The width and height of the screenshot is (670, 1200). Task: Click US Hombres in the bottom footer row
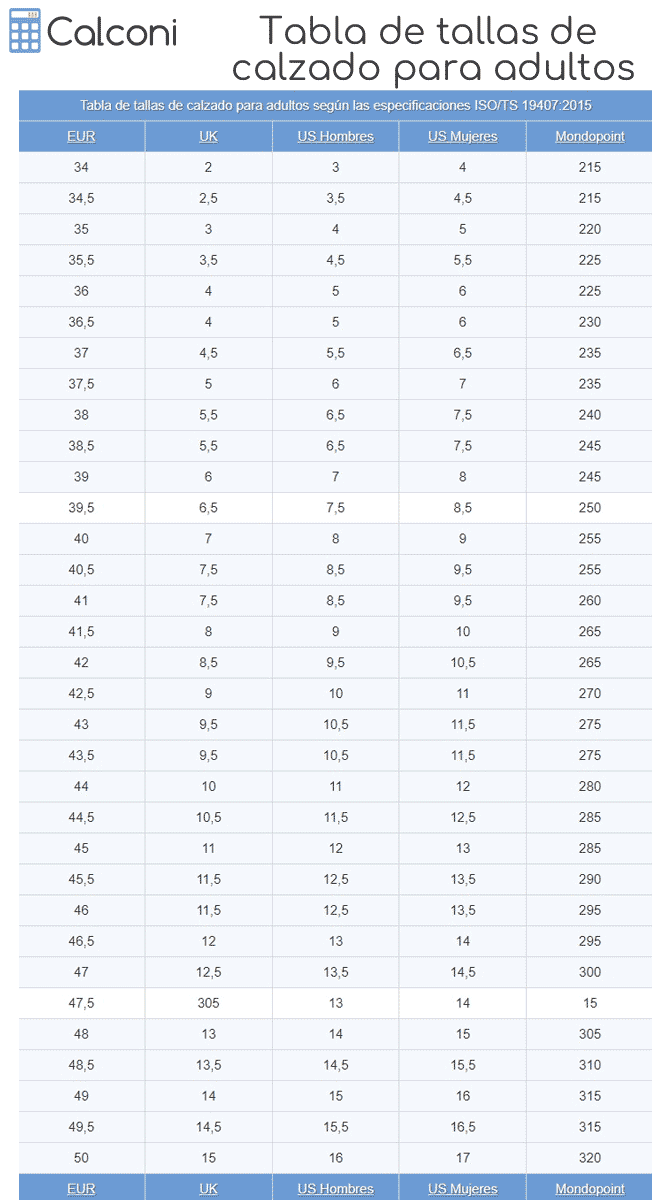pyautogui.click(x=335, y=1188)
